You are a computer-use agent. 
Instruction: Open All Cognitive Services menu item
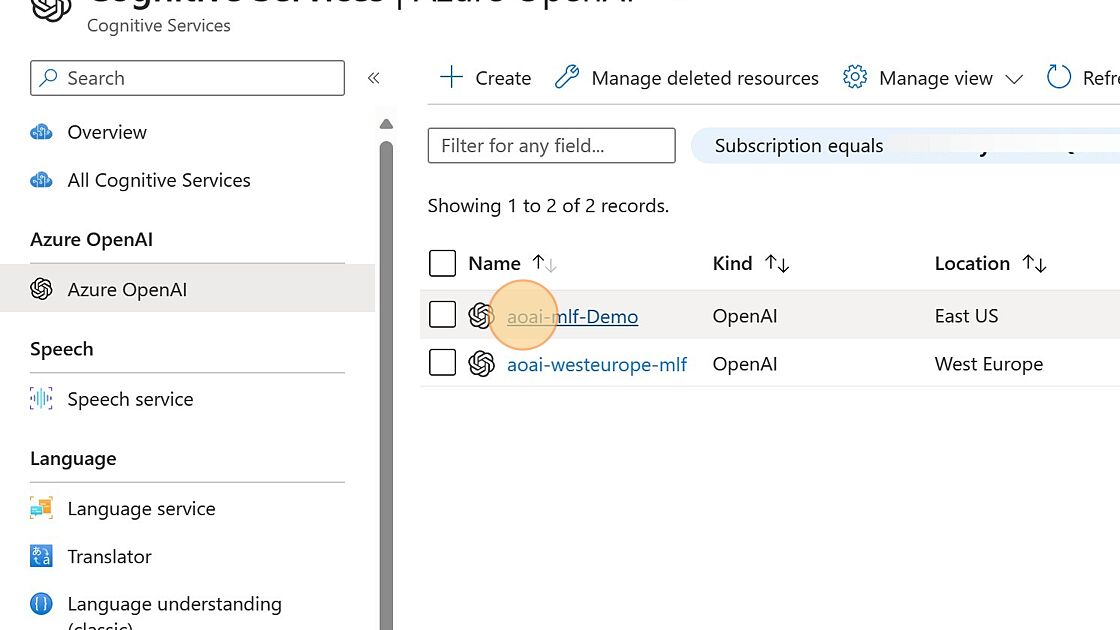click(159, 180)
